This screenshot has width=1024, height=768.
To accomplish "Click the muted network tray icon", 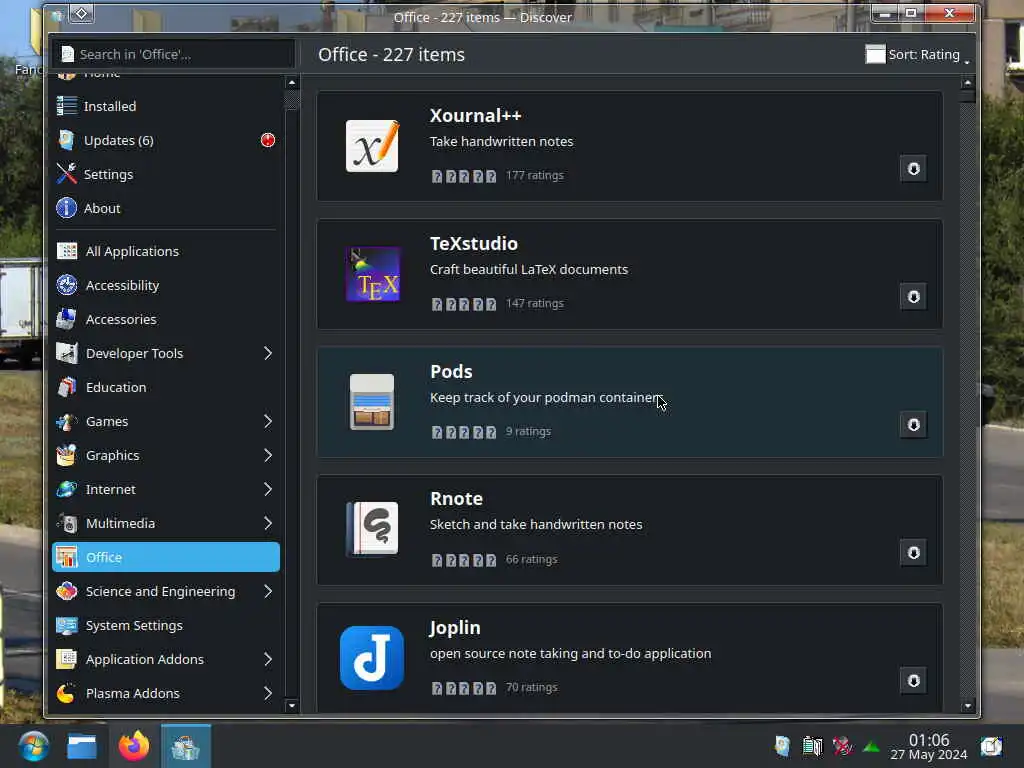I will (842, 746).
